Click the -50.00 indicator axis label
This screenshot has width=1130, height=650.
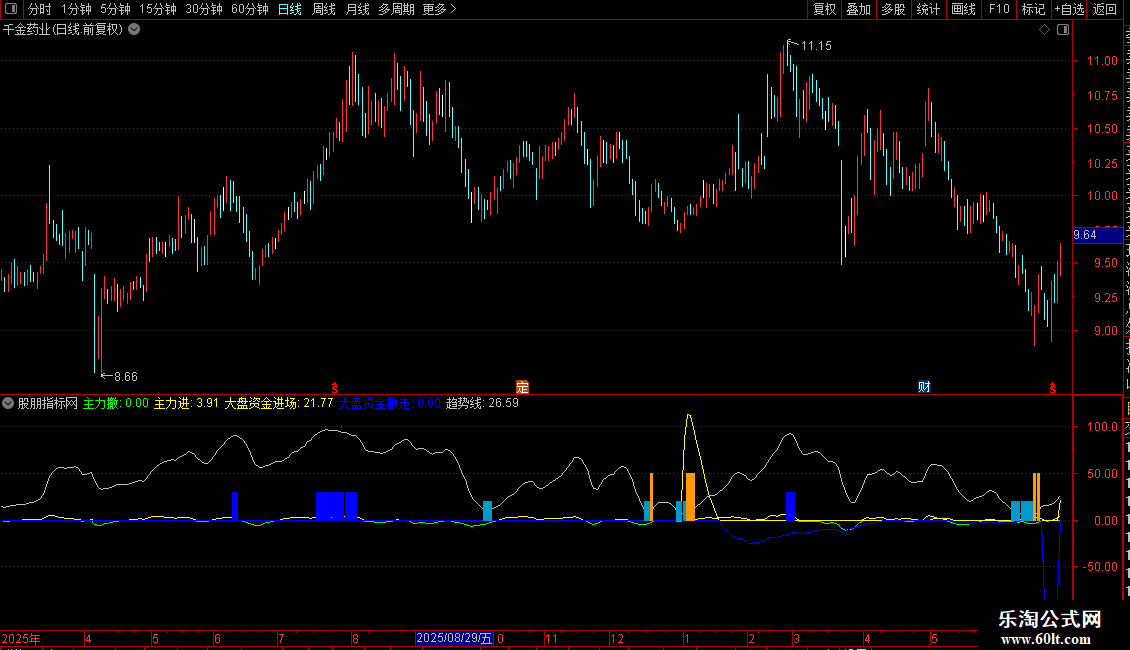tap(1102, 567)
